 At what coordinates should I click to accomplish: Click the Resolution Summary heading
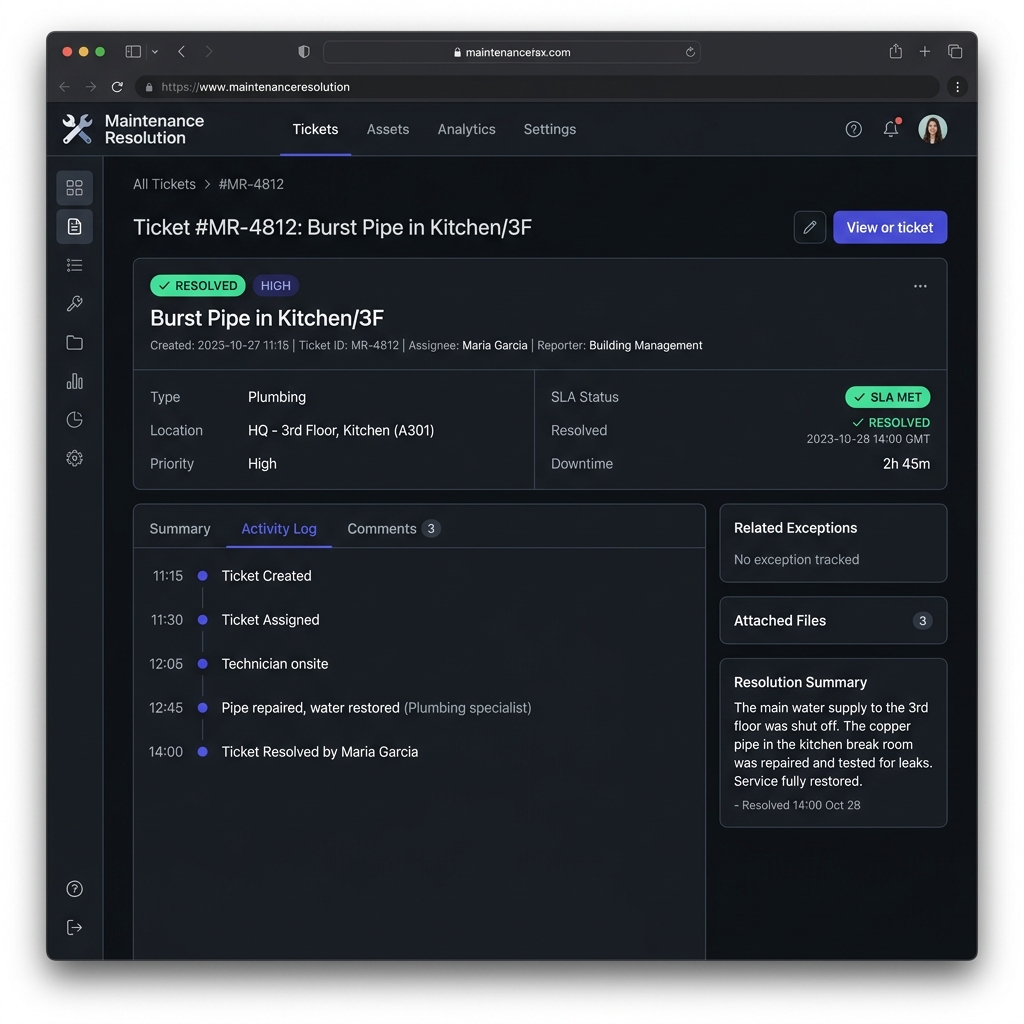(801, 682)
